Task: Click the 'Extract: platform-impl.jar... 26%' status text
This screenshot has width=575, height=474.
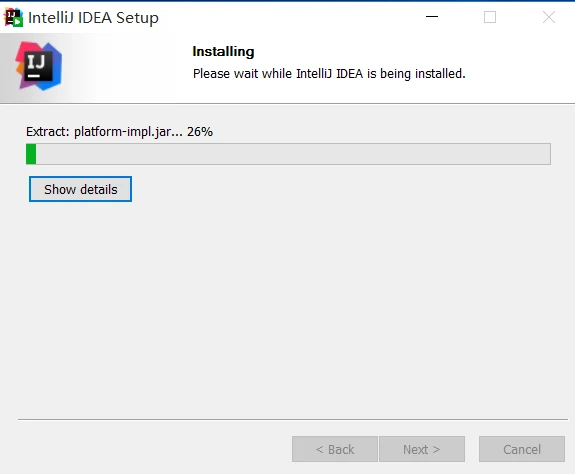Action: click(x=119, y=132)
